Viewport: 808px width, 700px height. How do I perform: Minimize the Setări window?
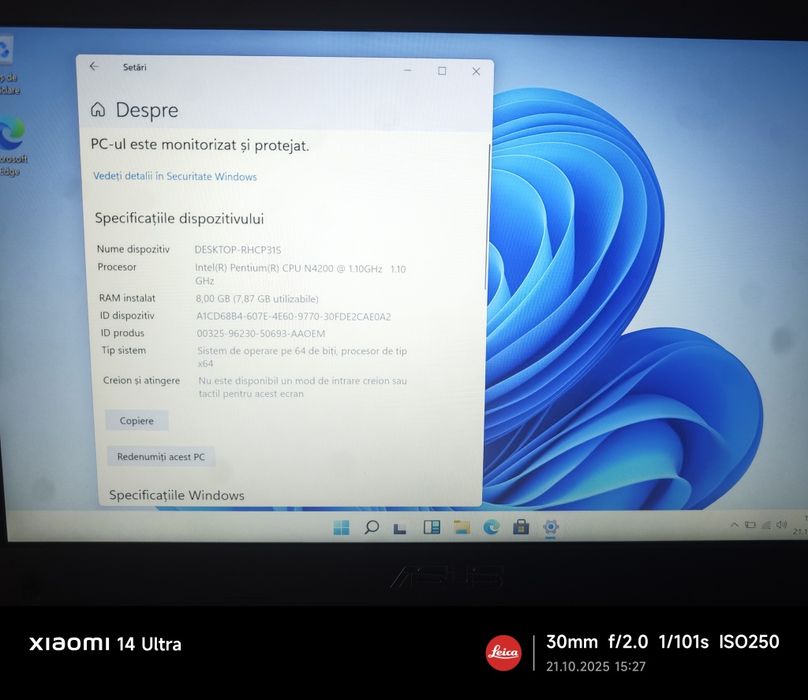408,70
